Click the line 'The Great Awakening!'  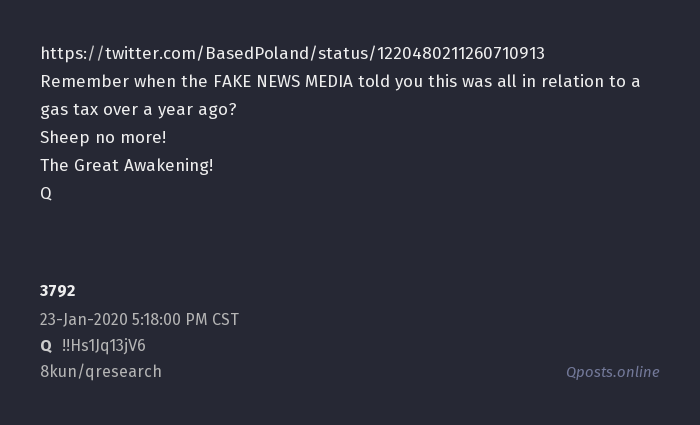127,166
